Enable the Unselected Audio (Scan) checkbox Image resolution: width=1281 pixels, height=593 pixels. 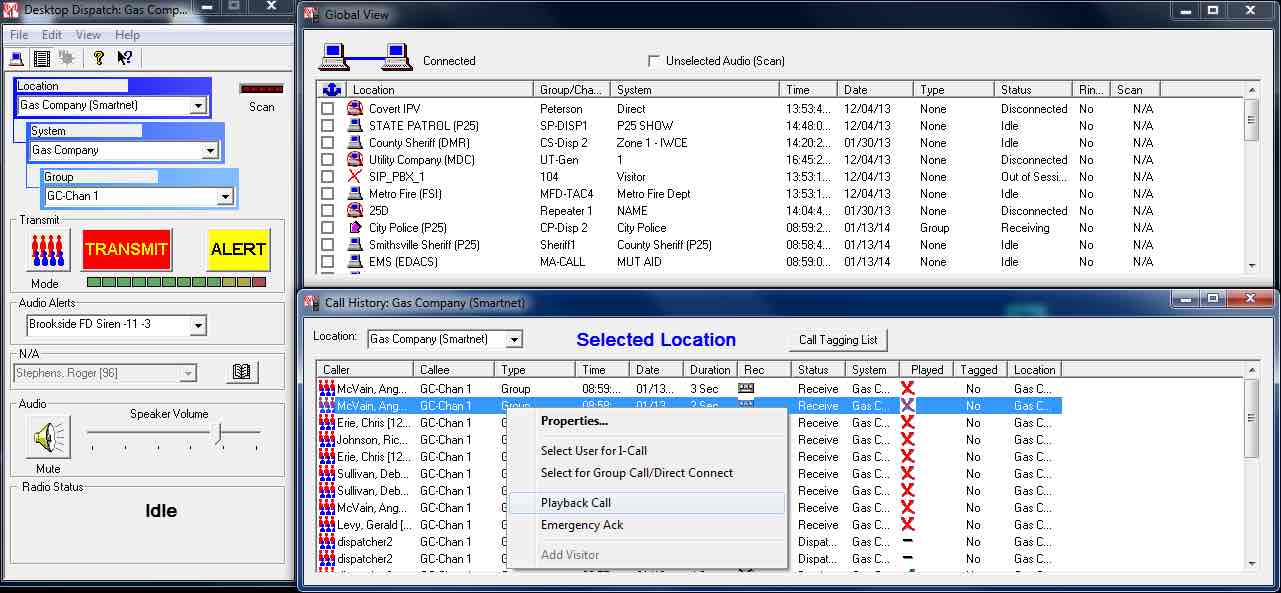pyautogui.click(x=655, y=61)
